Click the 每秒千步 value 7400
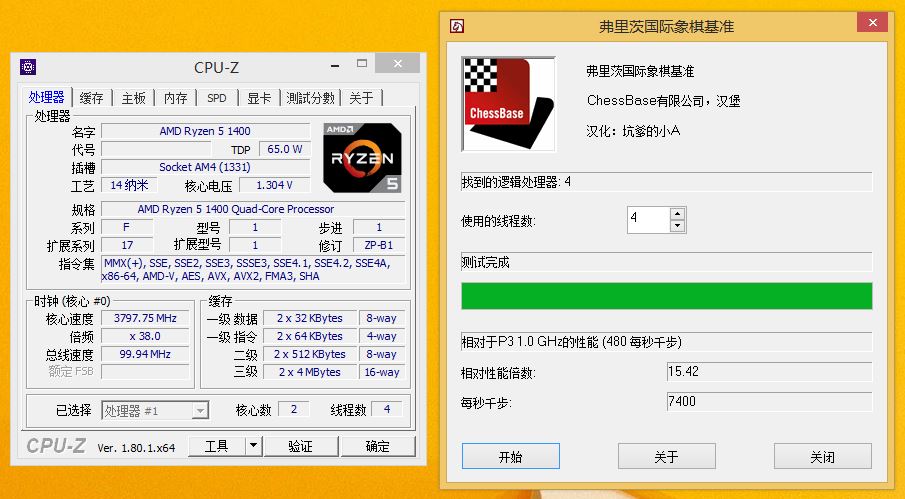Screen dimensions: 905x499 [769, 402]
